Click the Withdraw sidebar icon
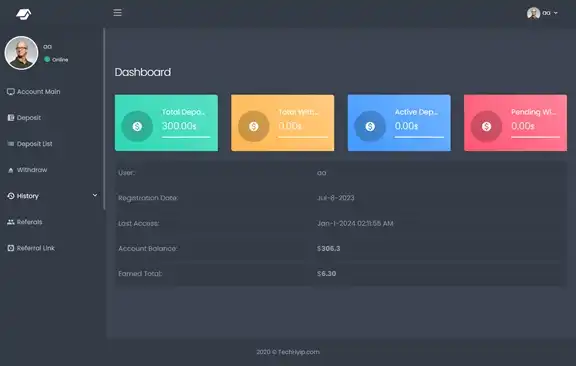 coord(11,170)
